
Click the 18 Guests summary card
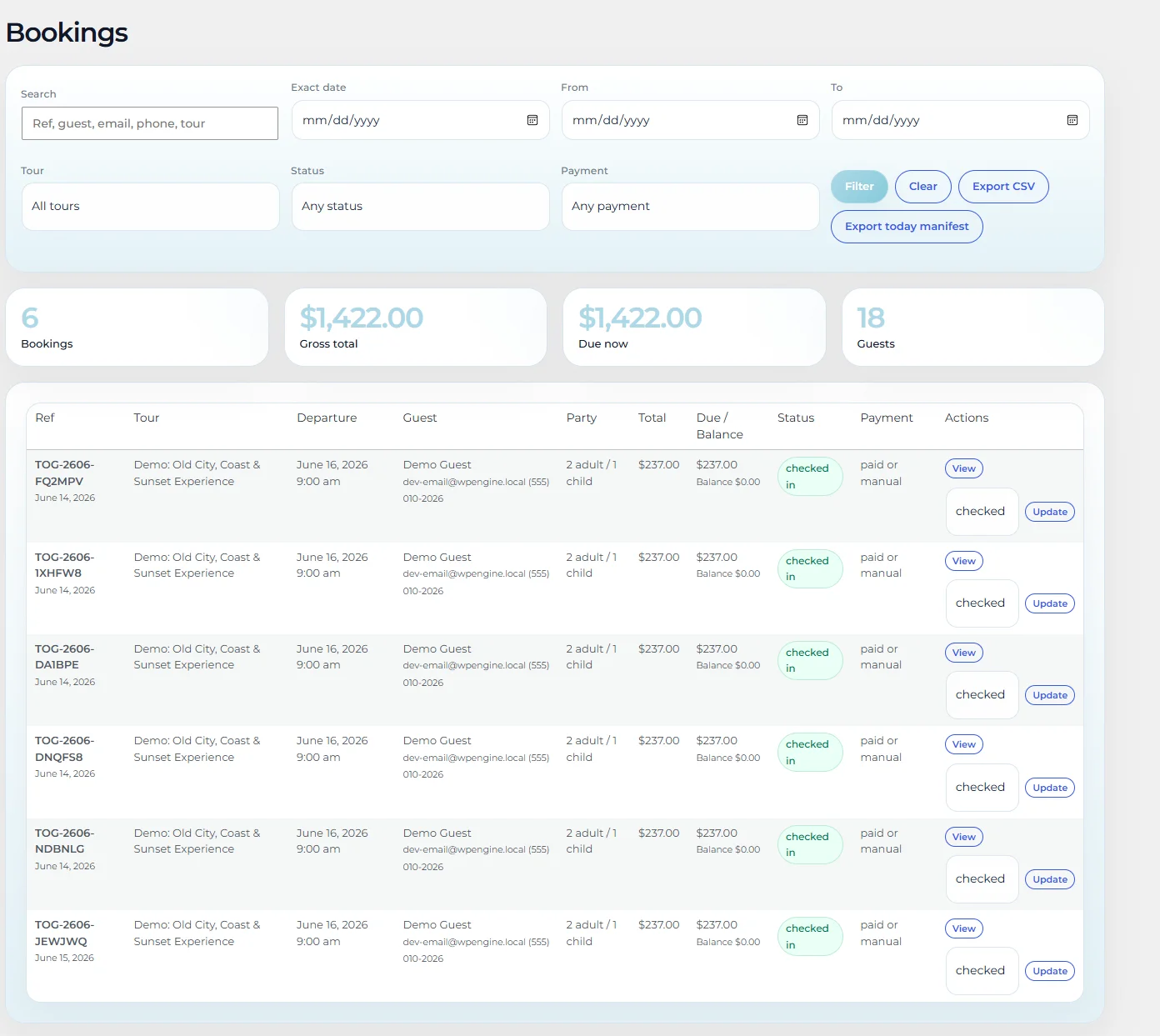973,328
